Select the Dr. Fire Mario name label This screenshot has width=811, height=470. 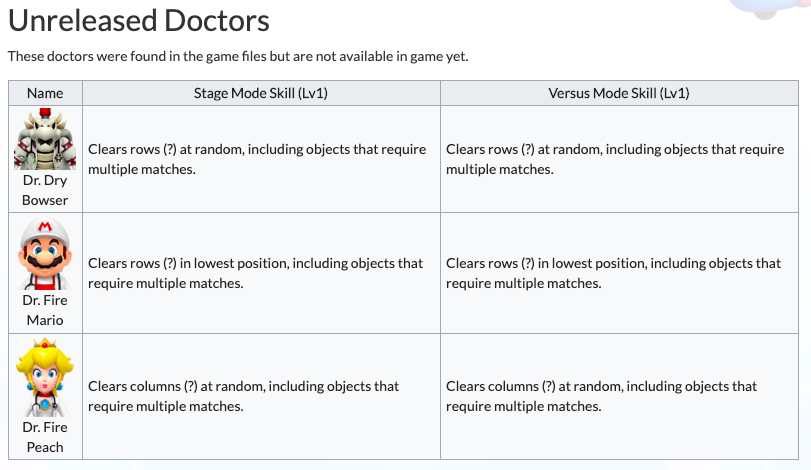tap(45, 310)
